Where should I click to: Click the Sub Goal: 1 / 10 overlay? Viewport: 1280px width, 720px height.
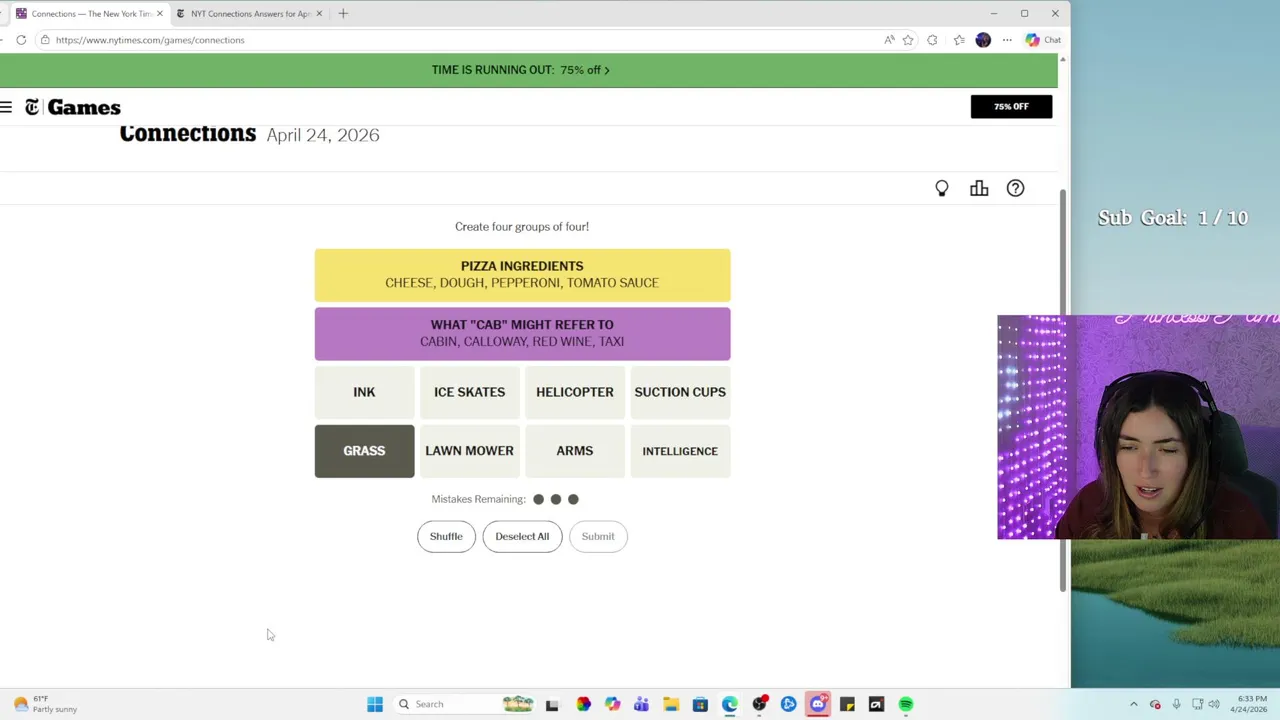pyautogui.click(x=1173, y=218)
